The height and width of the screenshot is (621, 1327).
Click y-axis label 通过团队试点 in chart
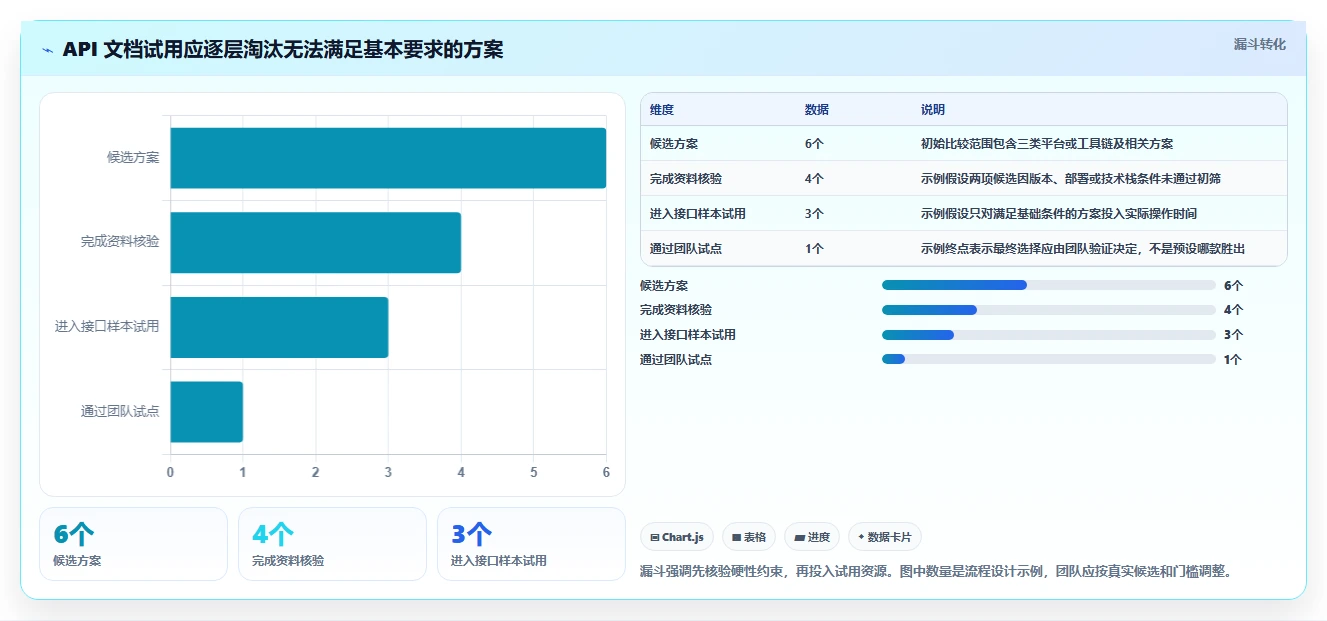click(x=120, y=411)
